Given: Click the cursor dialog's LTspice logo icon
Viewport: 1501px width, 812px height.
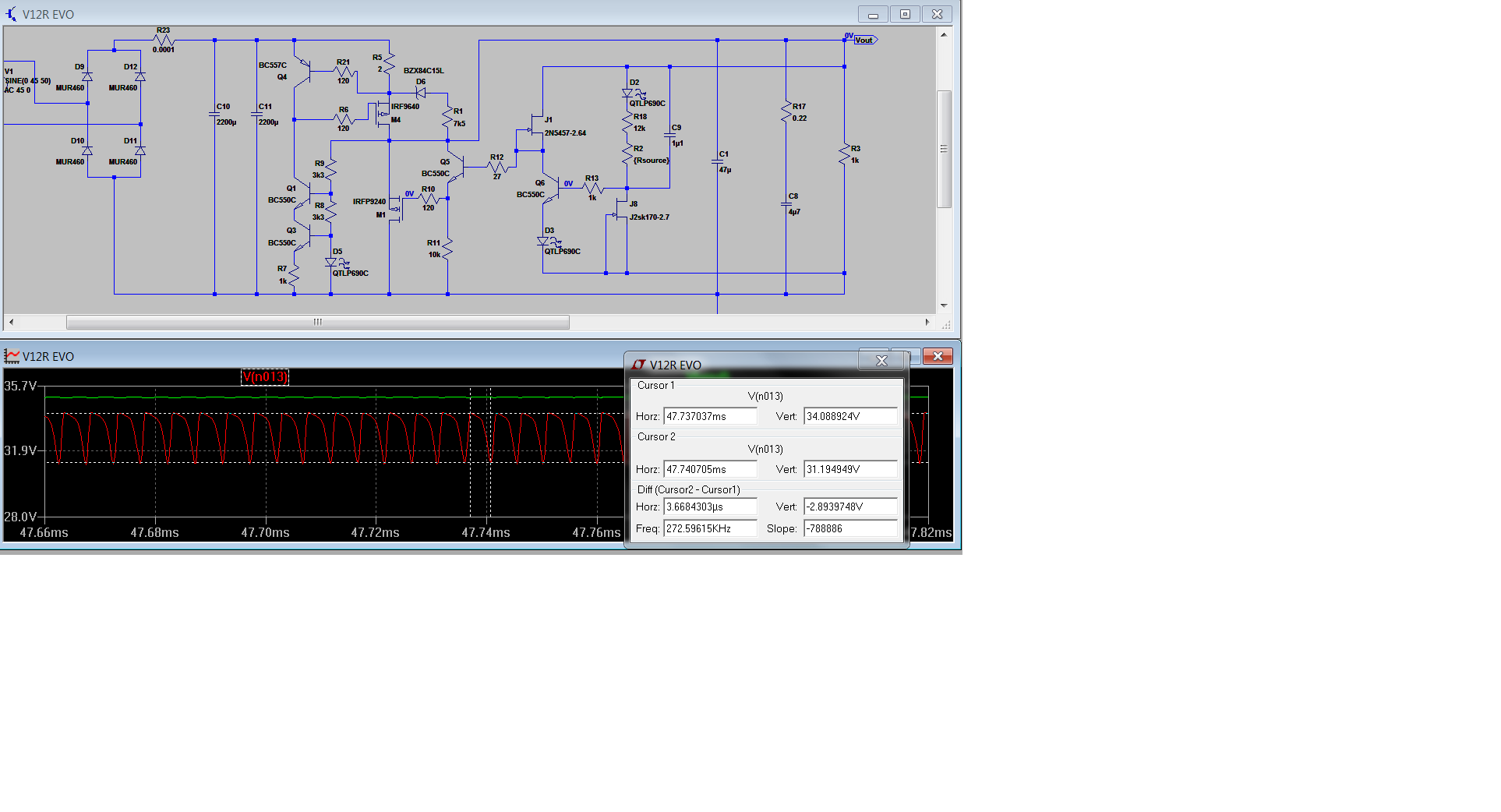Looking at the screenshot, I should tap(639, 365).
